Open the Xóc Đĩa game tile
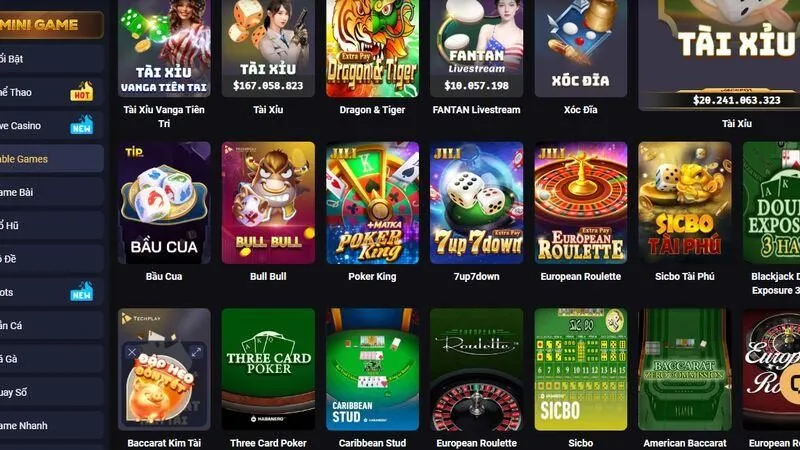Screen dimensions: 800x450 click(581, 48)
